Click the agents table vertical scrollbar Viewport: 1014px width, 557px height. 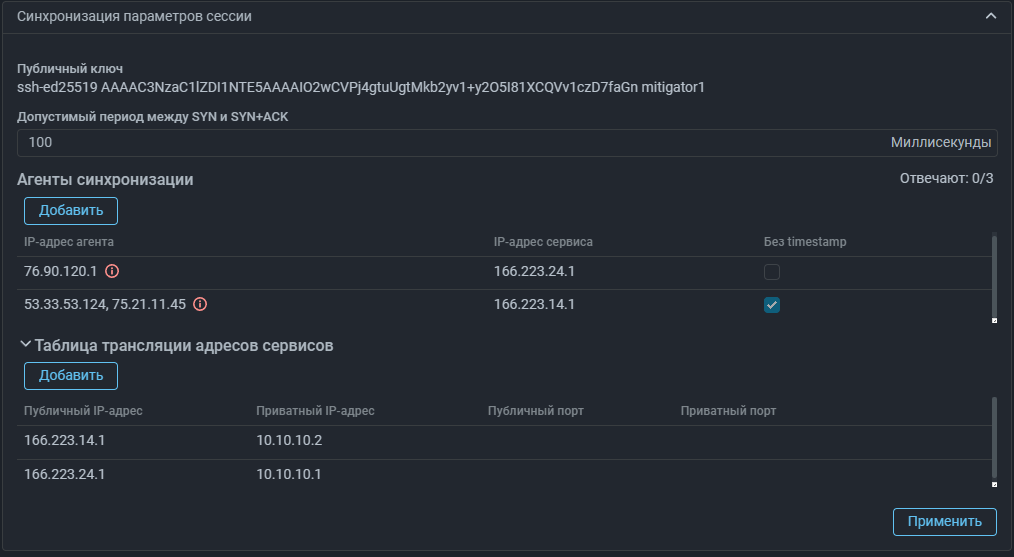(993, 275)
